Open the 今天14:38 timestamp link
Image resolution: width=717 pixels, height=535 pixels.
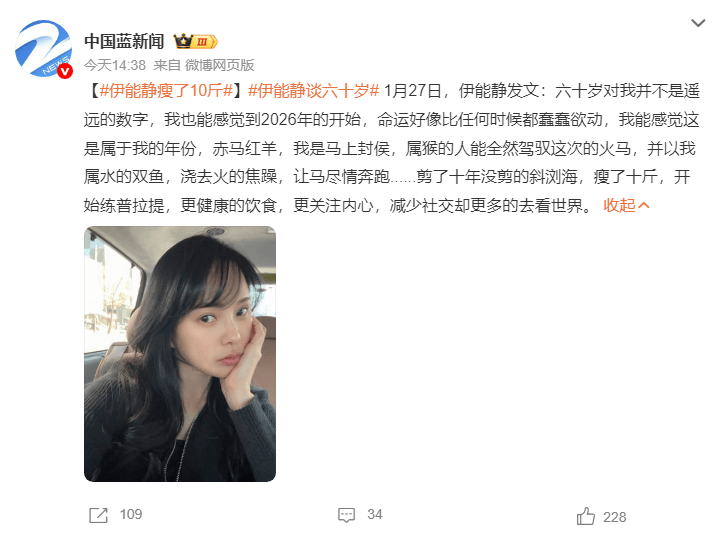[115, 65]
